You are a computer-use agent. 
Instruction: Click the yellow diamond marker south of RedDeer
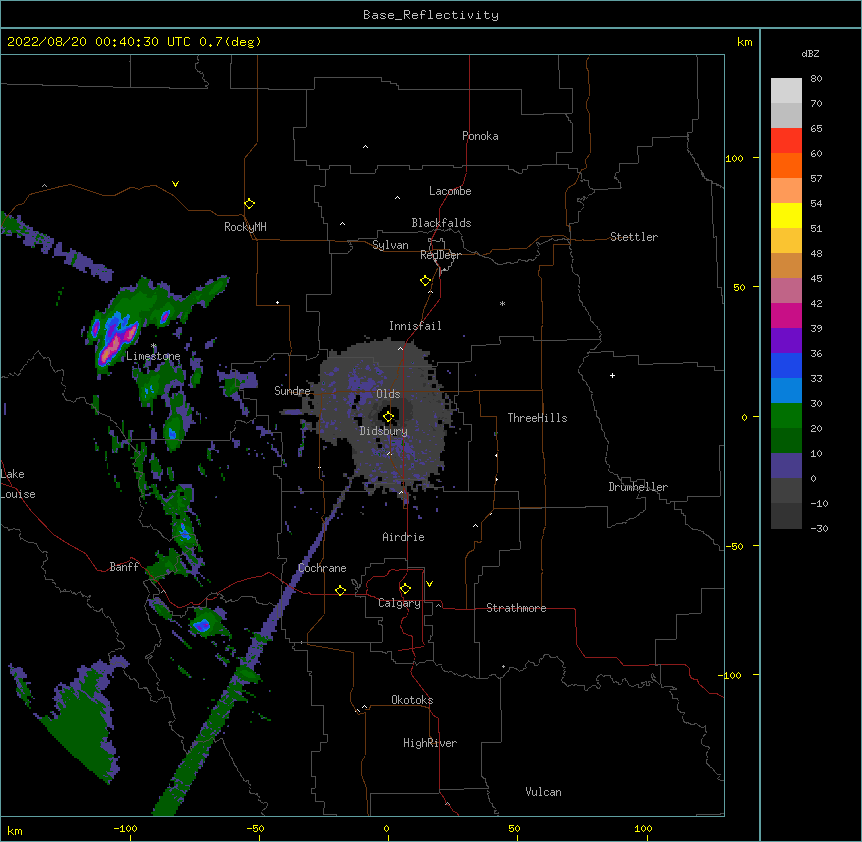pyautogui.click(x=425, y=281)
